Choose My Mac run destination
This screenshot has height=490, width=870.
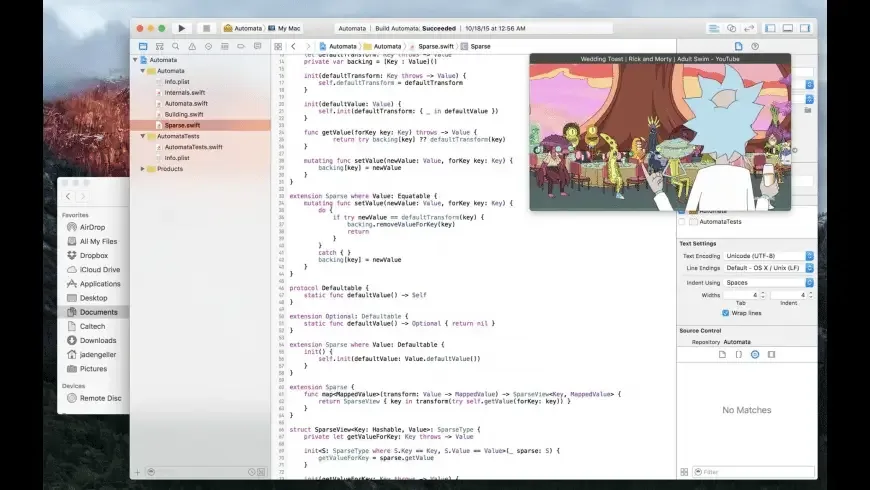[285, 28]
